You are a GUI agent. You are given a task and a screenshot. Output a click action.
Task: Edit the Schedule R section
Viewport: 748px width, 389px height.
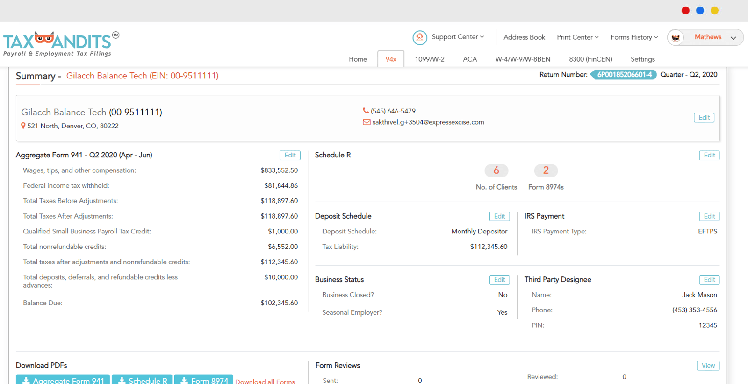709,155
